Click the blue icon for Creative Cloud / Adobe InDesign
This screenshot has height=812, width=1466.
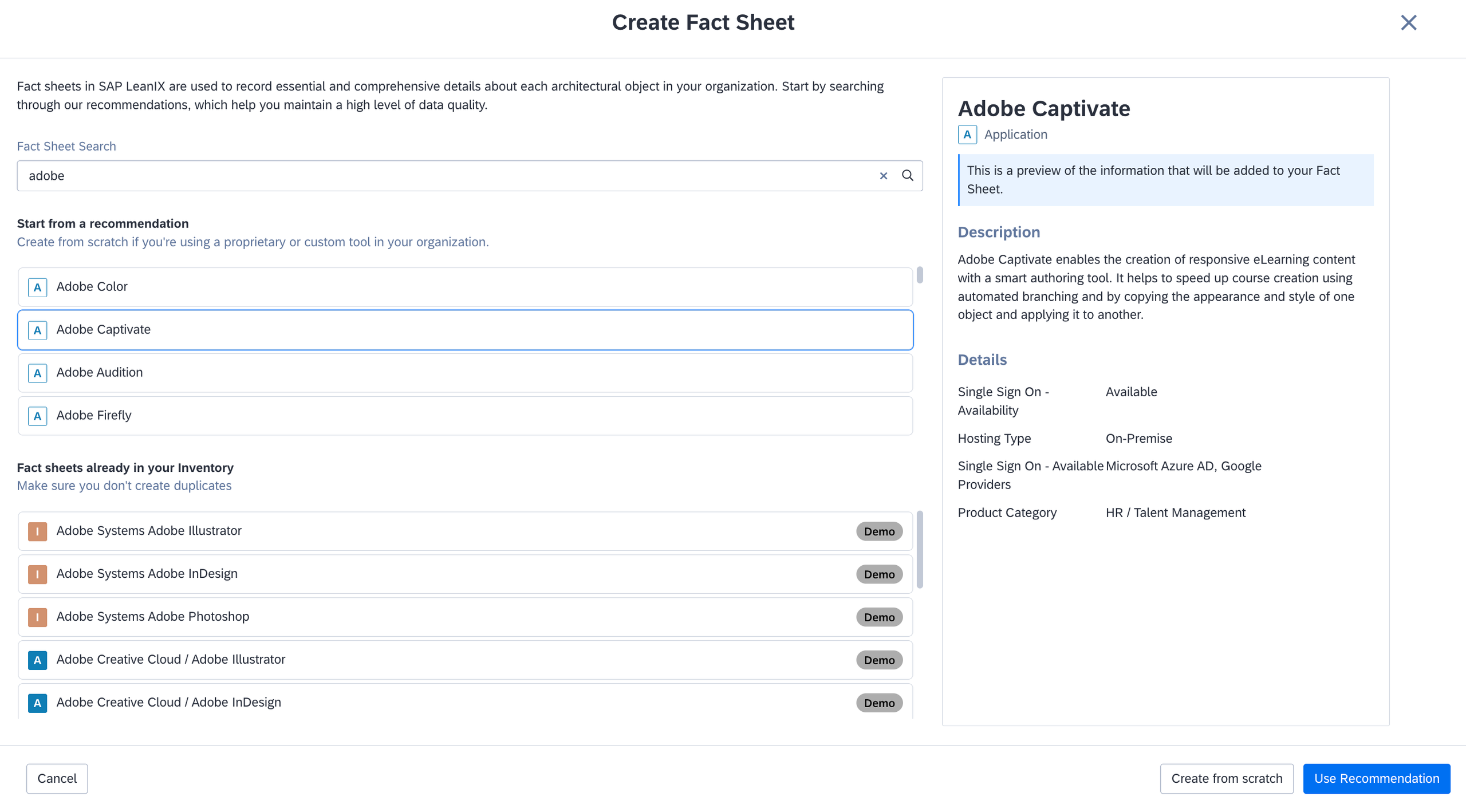click(x=37, y=703)
